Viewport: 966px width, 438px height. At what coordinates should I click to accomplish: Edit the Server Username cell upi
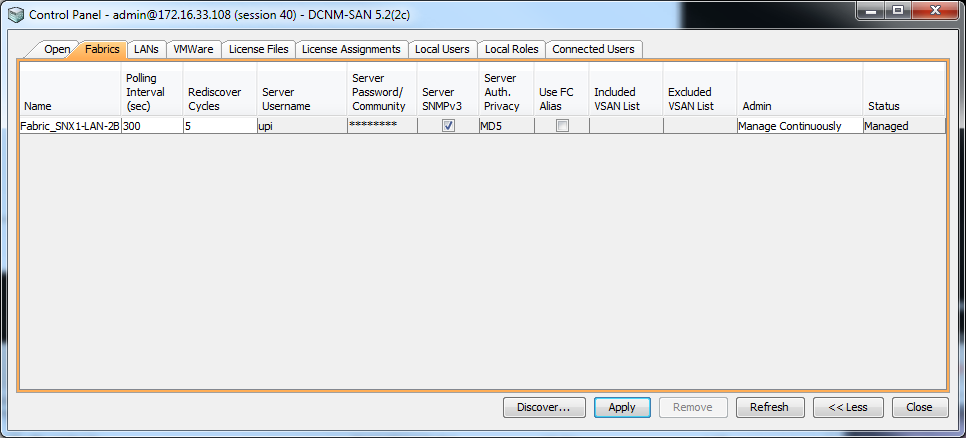302,126
